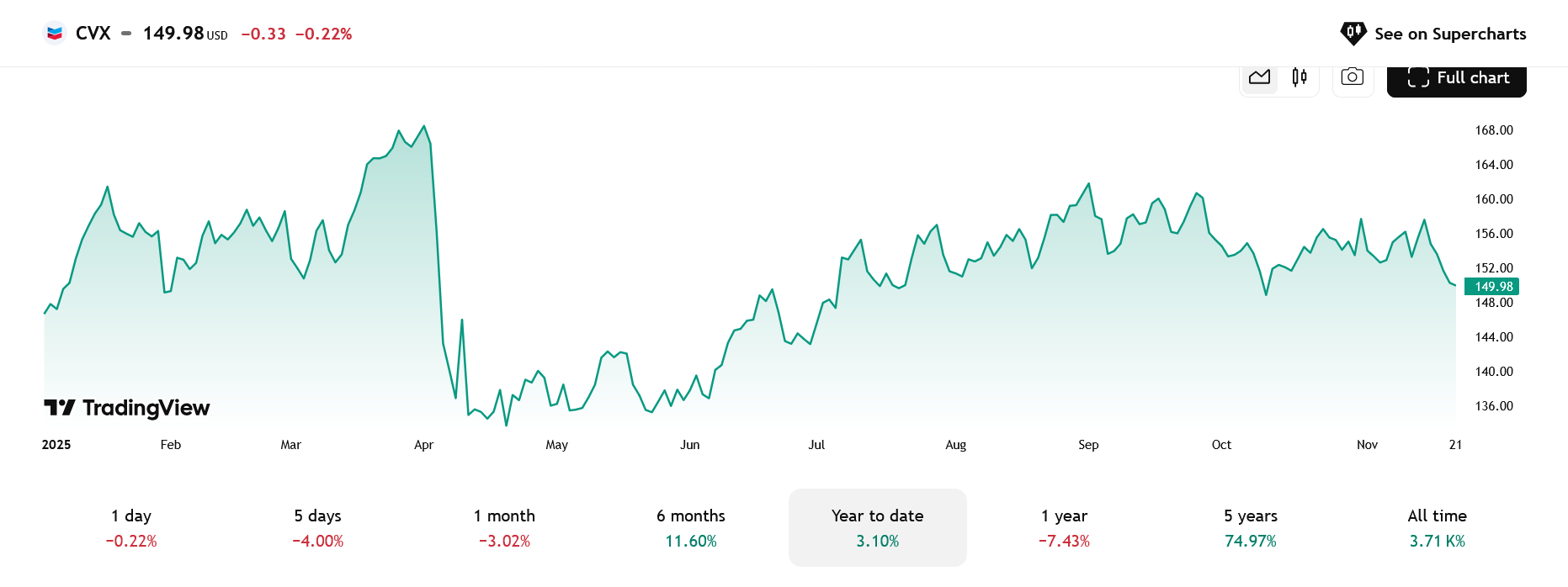Click the Chevron CVX logo icon

pyautogui.click(x=55, y=34)
